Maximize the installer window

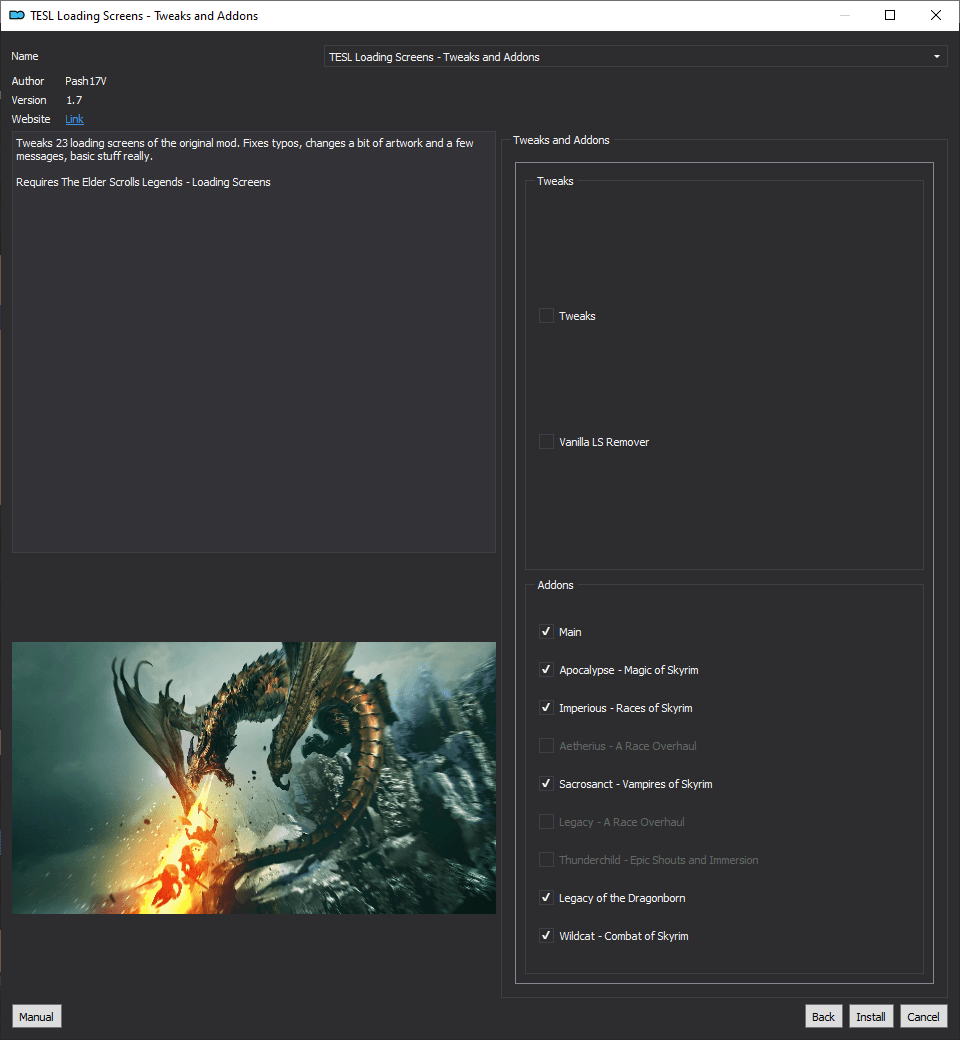tap(890, 15)
